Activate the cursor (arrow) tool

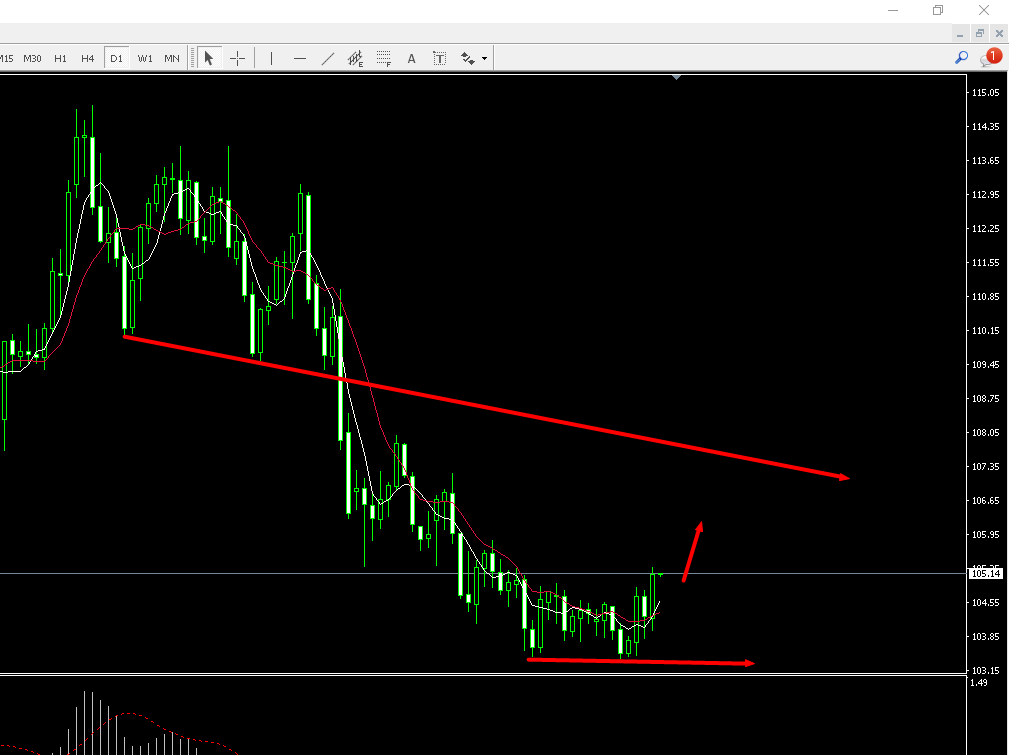[x=209, y=57]
